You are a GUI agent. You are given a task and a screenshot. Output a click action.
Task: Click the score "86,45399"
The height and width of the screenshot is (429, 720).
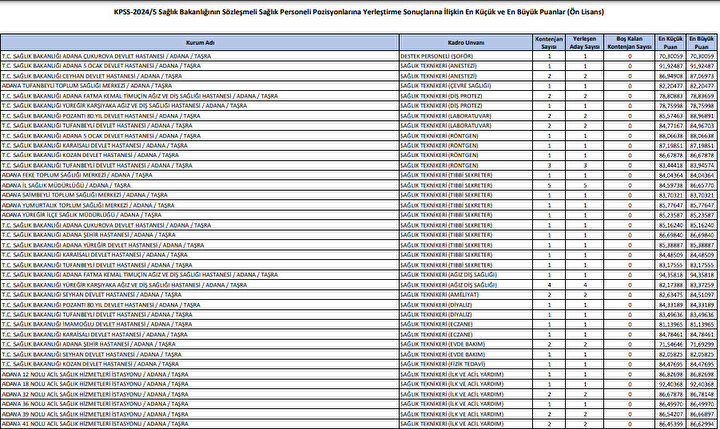(x=670, y=424)
